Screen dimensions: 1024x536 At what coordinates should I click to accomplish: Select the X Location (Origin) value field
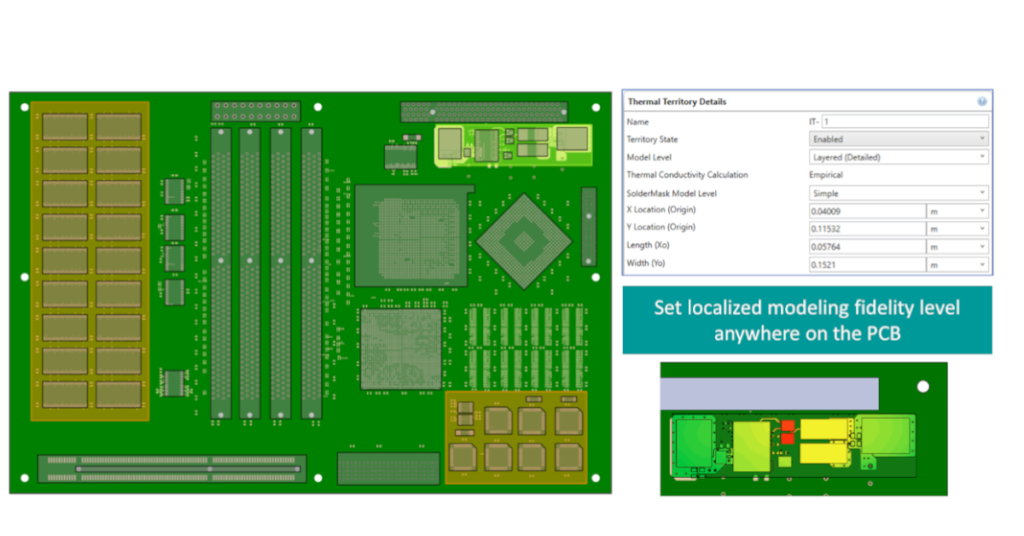[866, 211]
